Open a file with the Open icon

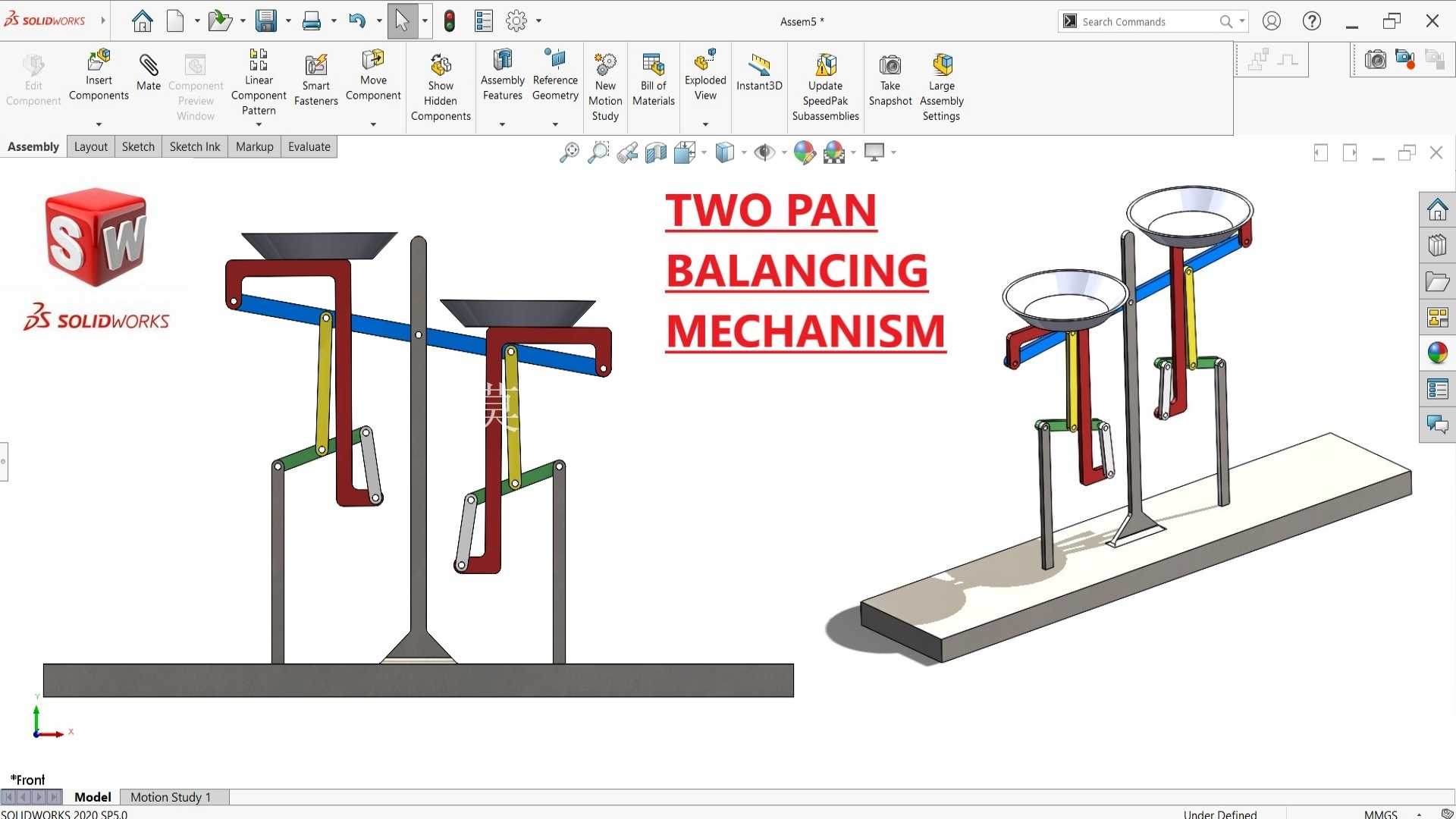219,20
